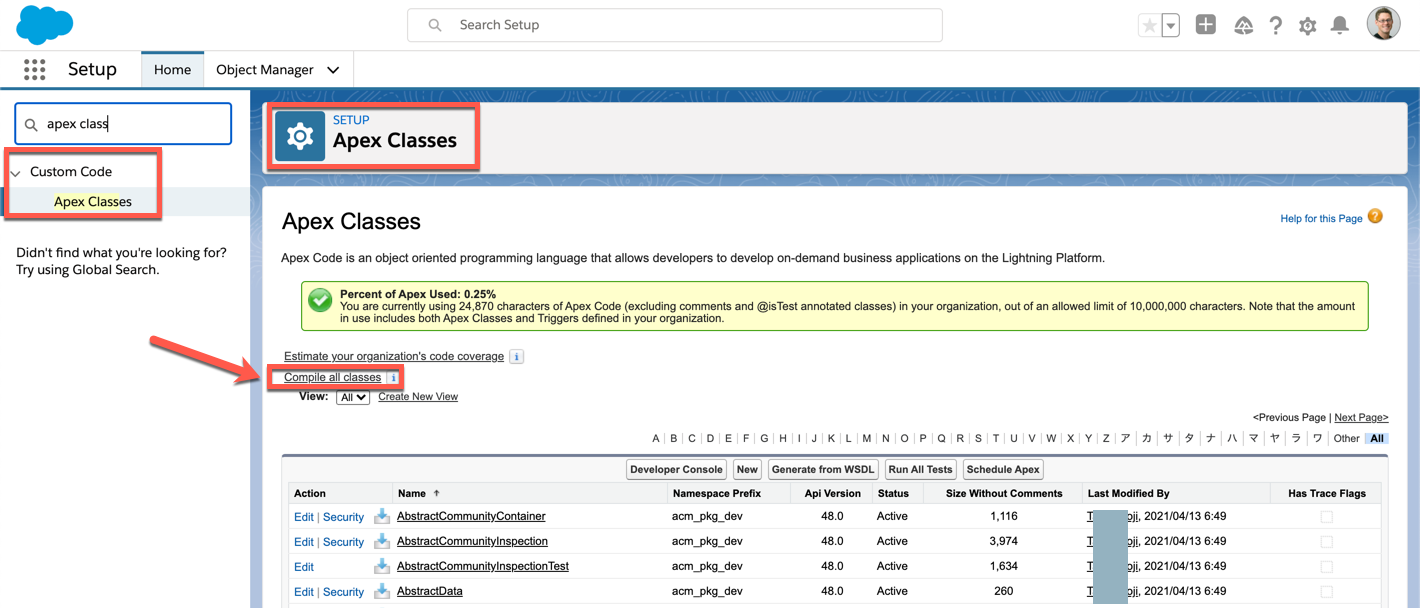Download the AbstractCommunityContainer class icon

coord(382,516)
